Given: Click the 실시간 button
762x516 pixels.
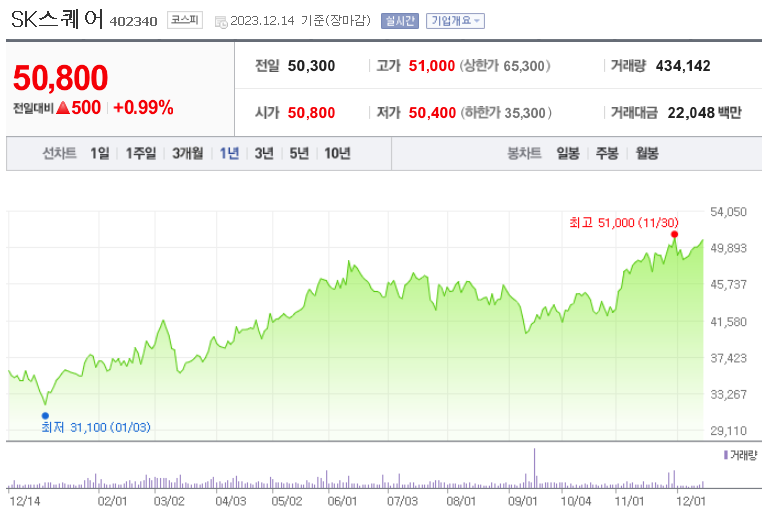Looking at the screenshot, I should [x=399, y=21].
